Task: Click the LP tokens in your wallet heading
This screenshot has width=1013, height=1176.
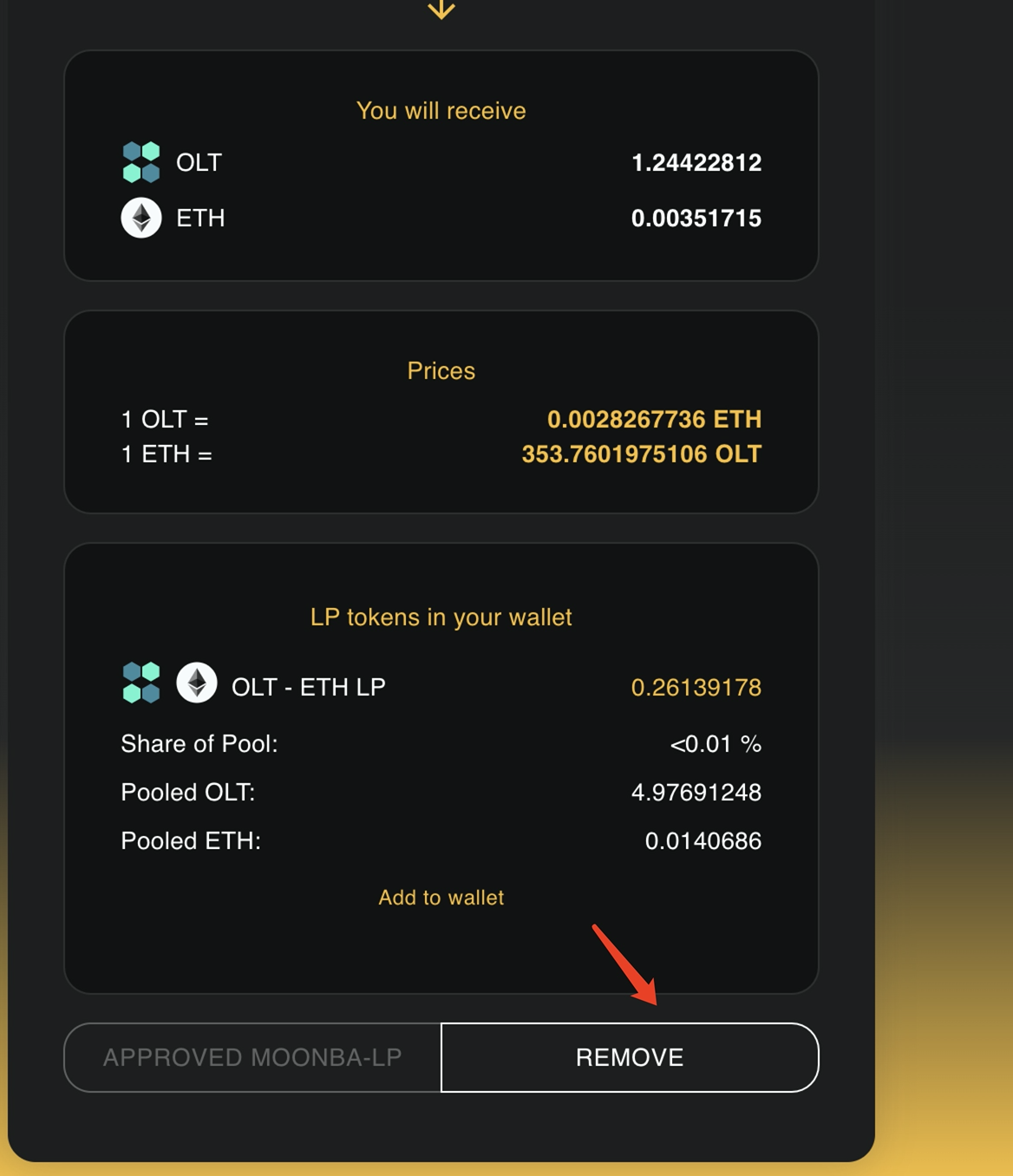Action: coord(441,617)
